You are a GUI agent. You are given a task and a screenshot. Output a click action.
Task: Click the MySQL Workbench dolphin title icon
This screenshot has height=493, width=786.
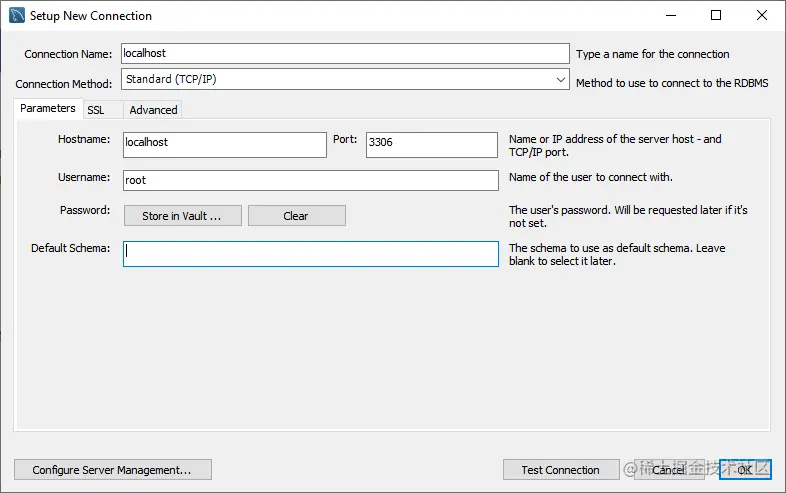click(x=17, y=16)
